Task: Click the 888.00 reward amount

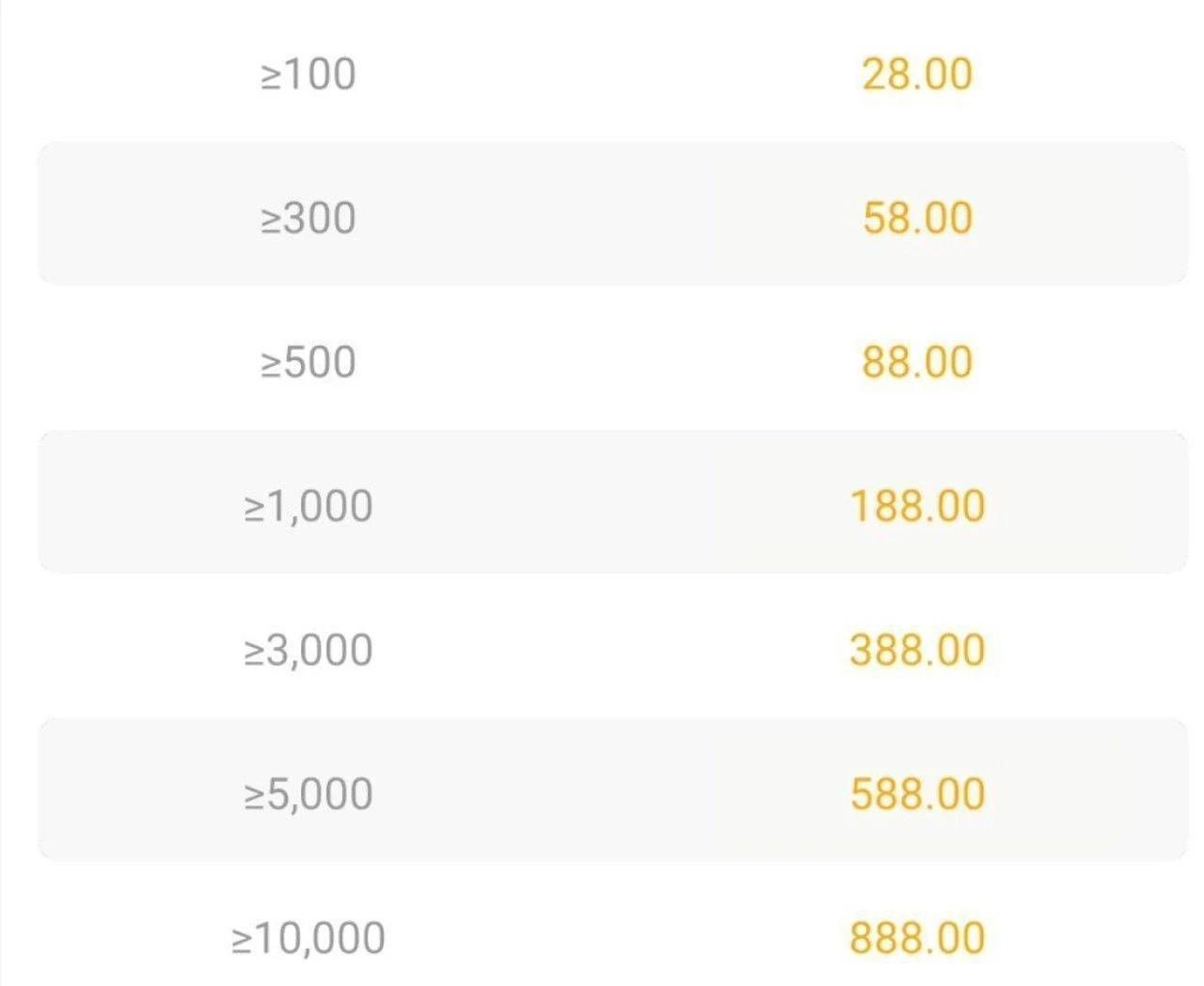Action: 917,938
